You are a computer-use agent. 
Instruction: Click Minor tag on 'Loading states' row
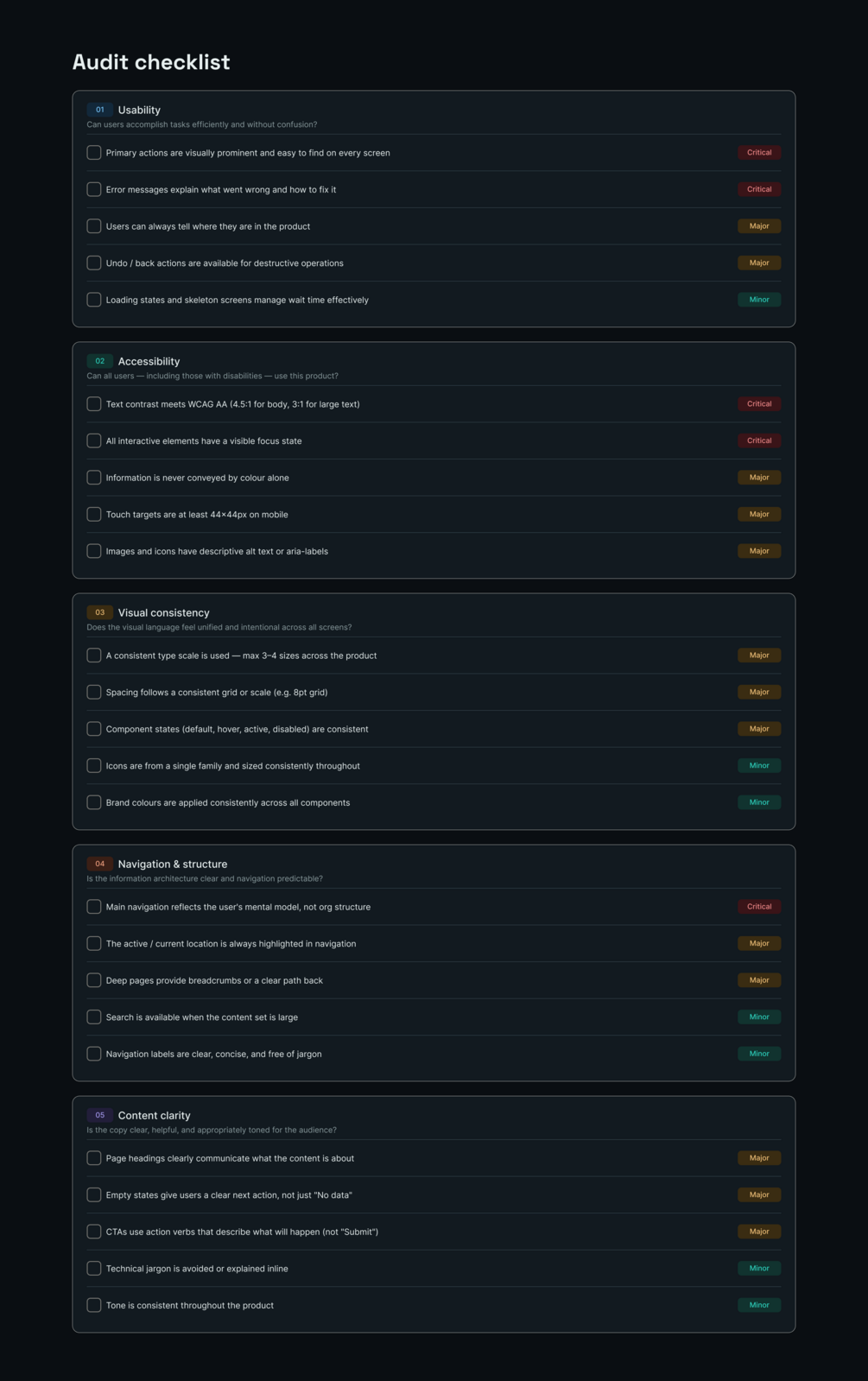(759, 300)
